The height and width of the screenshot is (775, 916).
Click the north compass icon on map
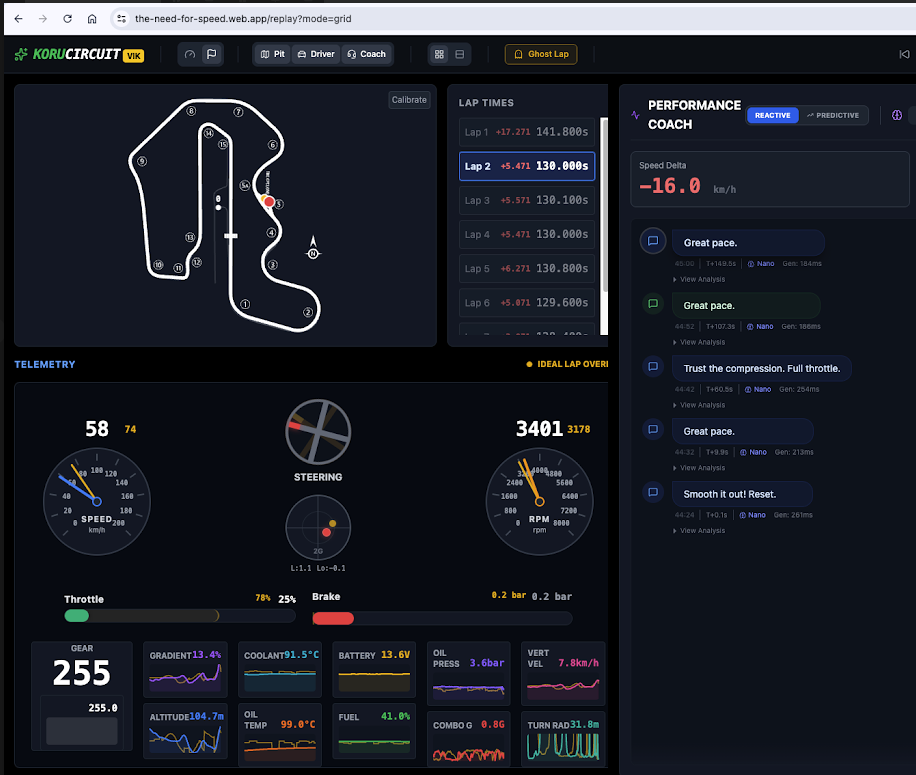[313, 248]
